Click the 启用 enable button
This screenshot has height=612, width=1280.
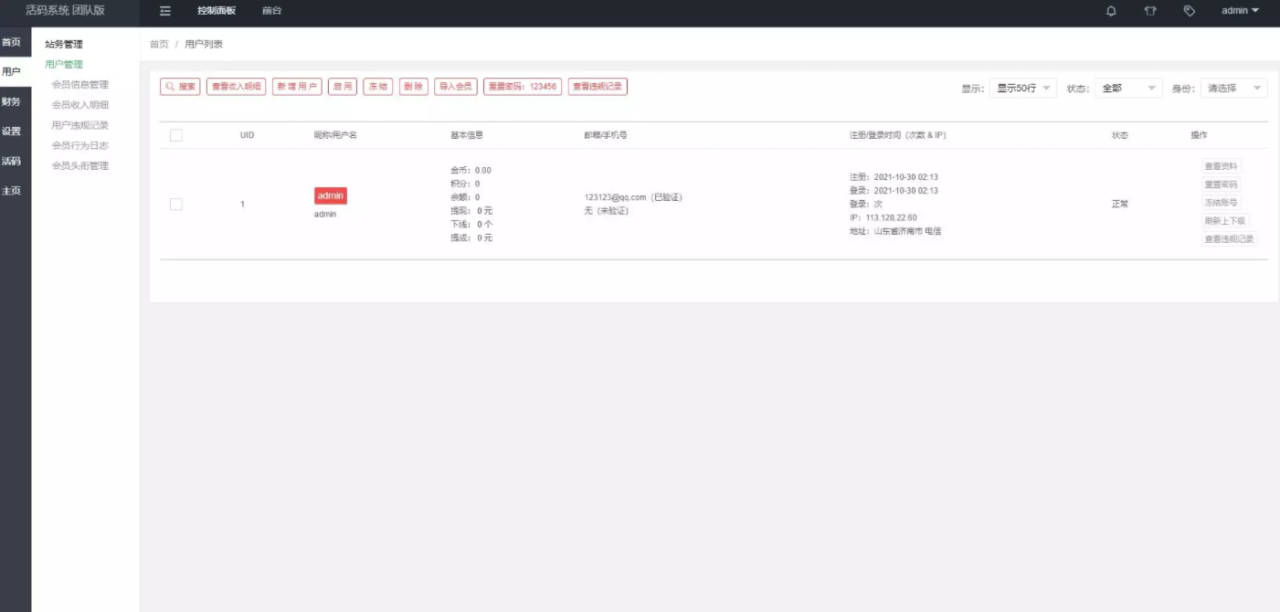tap(343, 87)
